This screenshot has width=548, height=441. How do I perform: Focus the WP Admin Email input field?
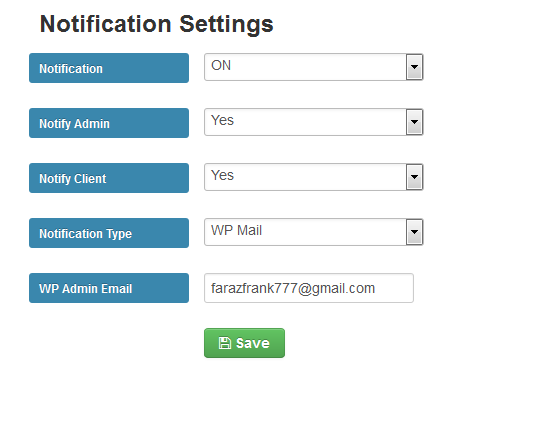click(x=309, y=288)
